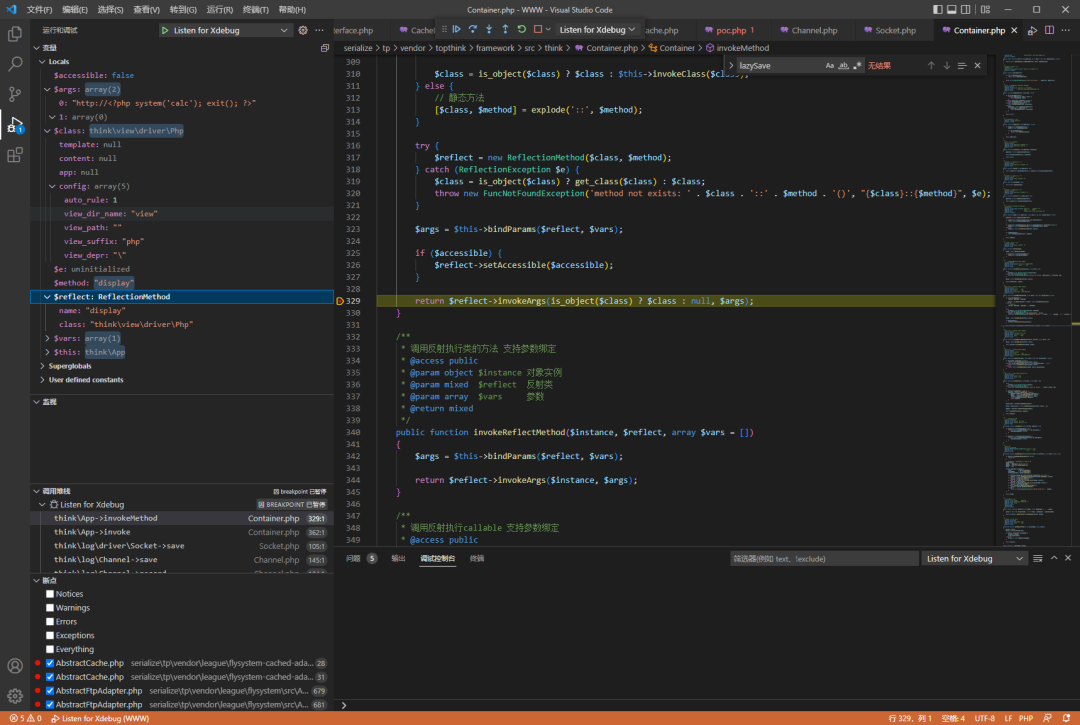Viewport: 1080px width, 725px height.
Task: Click Listen for Xdebug in status bar
Action: tap(99, 718)
